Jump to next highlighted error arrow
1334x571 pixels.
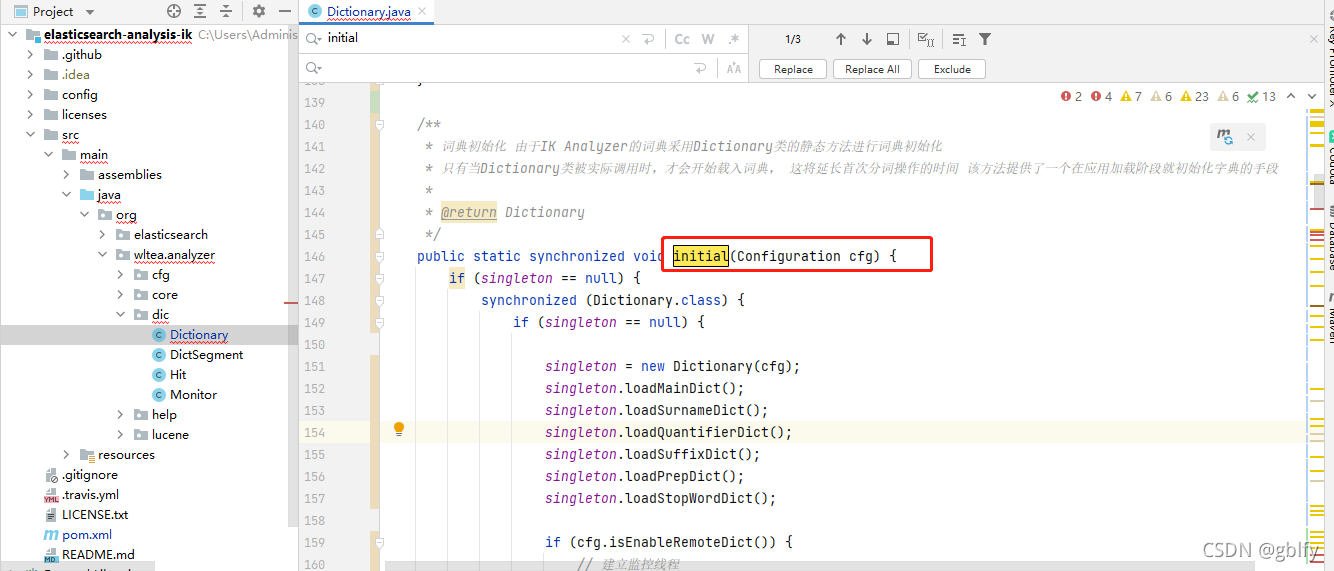click(x=1313, y=96)
